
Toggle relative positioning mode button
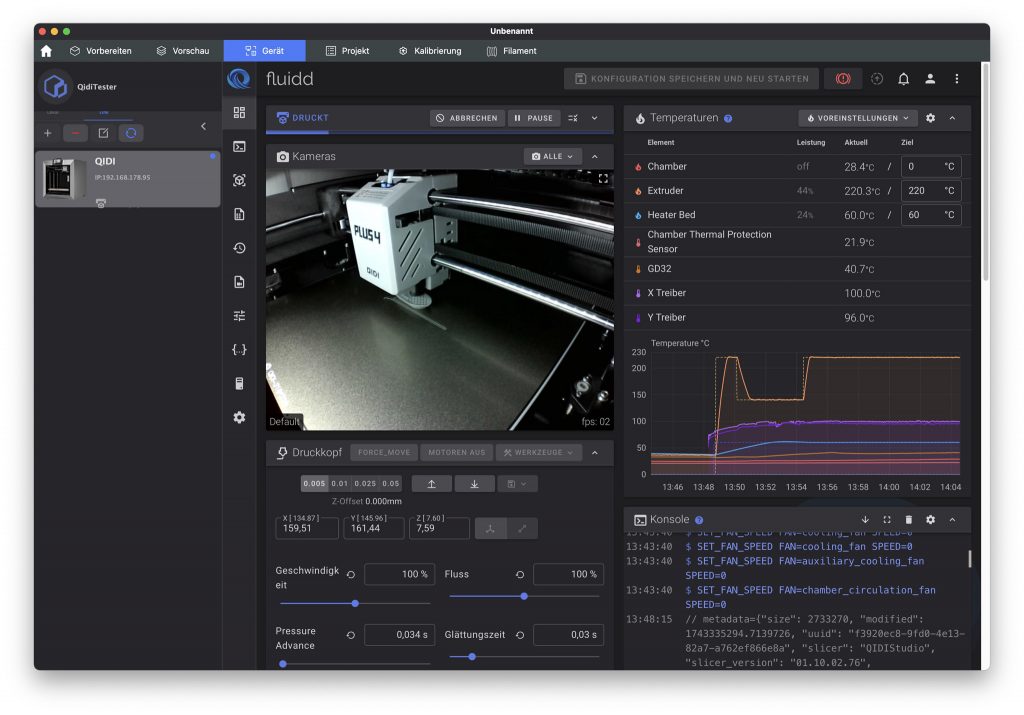(521, 528)
